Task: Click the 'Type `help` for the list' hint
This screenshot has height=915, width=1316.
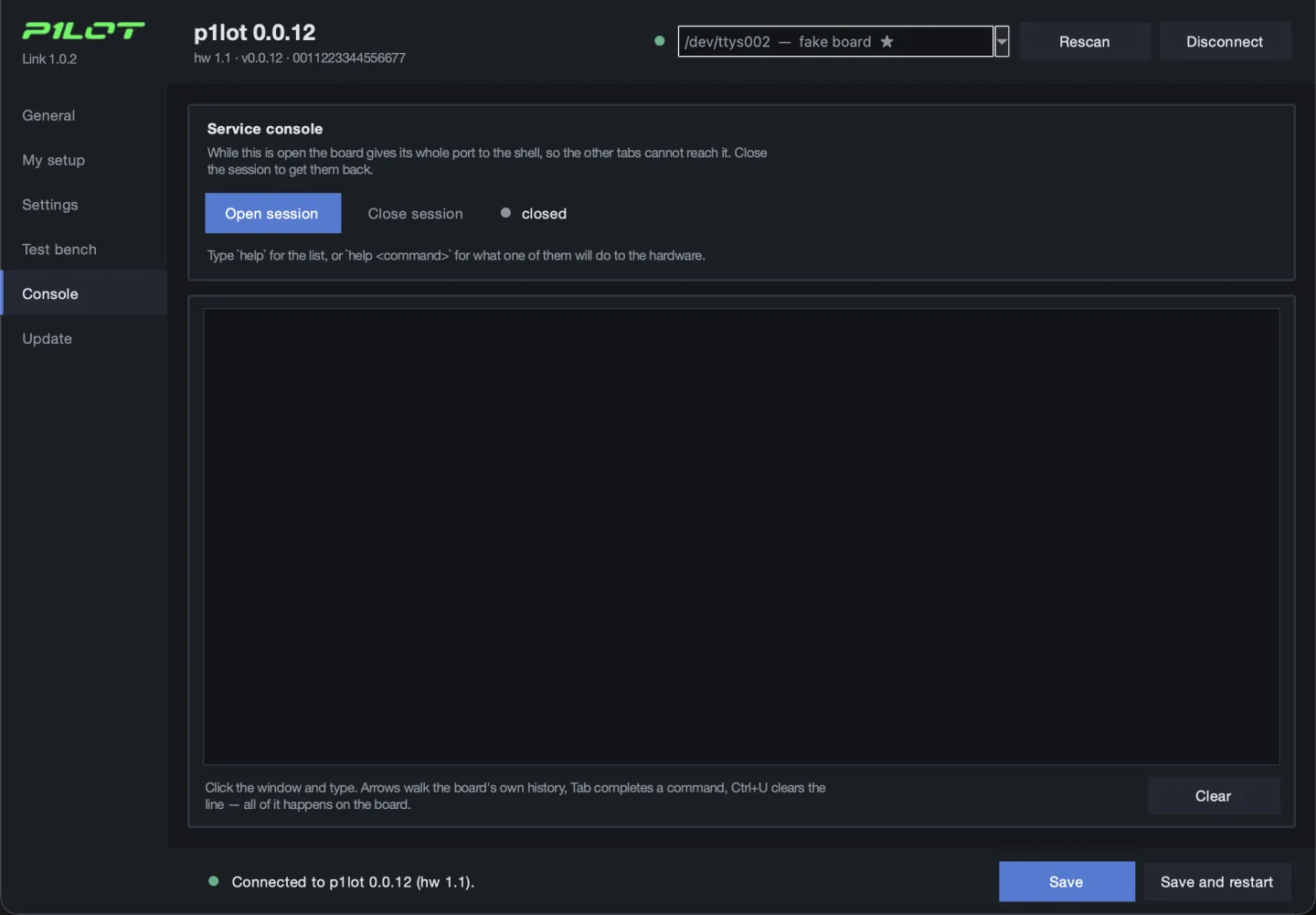Action: (x=456, y=255)
